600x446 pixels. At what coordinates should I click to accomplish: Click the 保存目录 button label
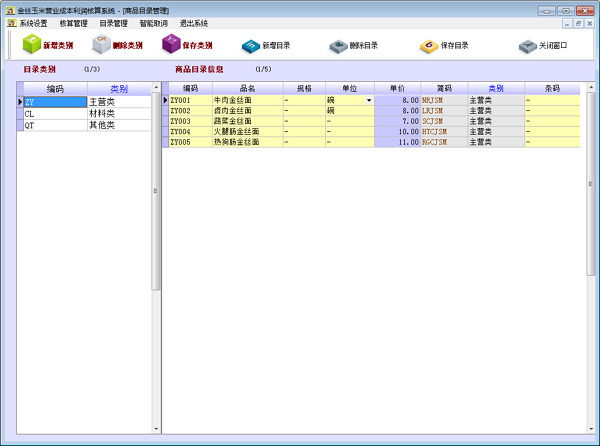click(x=455, y=46)
